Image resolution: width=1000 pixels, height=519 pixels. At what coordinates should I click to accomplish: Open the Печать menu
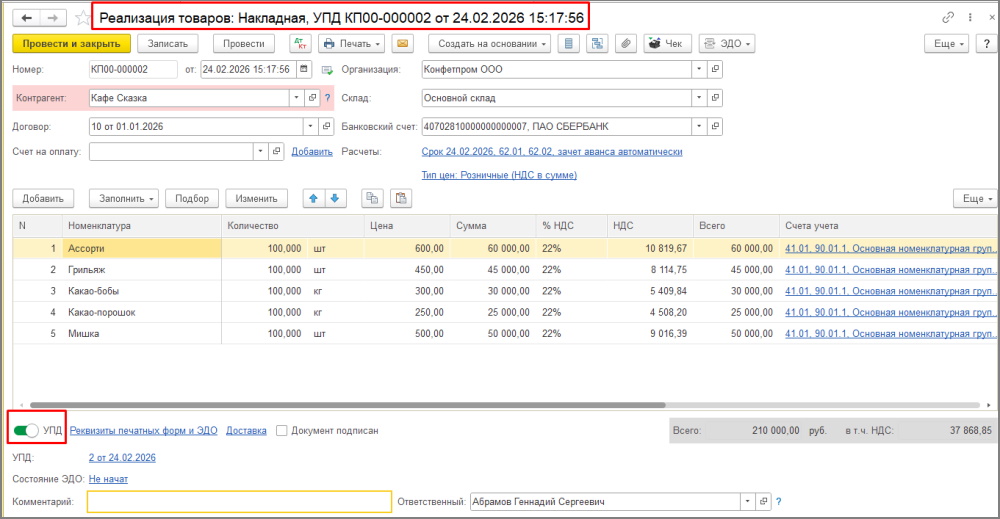[351, 44]
